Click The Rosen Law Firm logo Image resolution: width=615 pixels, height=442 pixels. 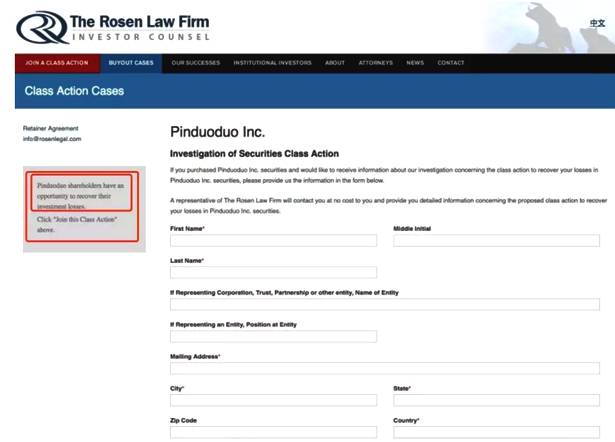pyautogui.click(x=113, y=27)
